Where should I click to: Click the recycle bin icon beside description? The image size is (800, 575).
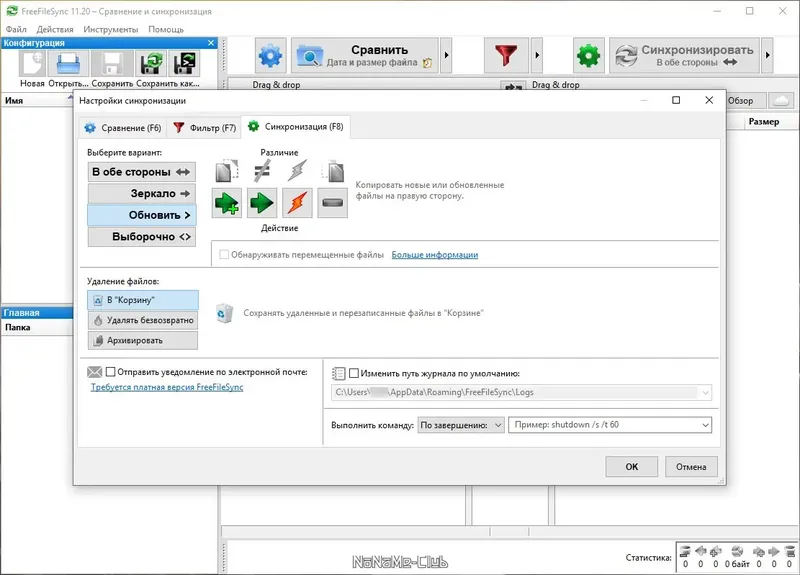(223, 313)
